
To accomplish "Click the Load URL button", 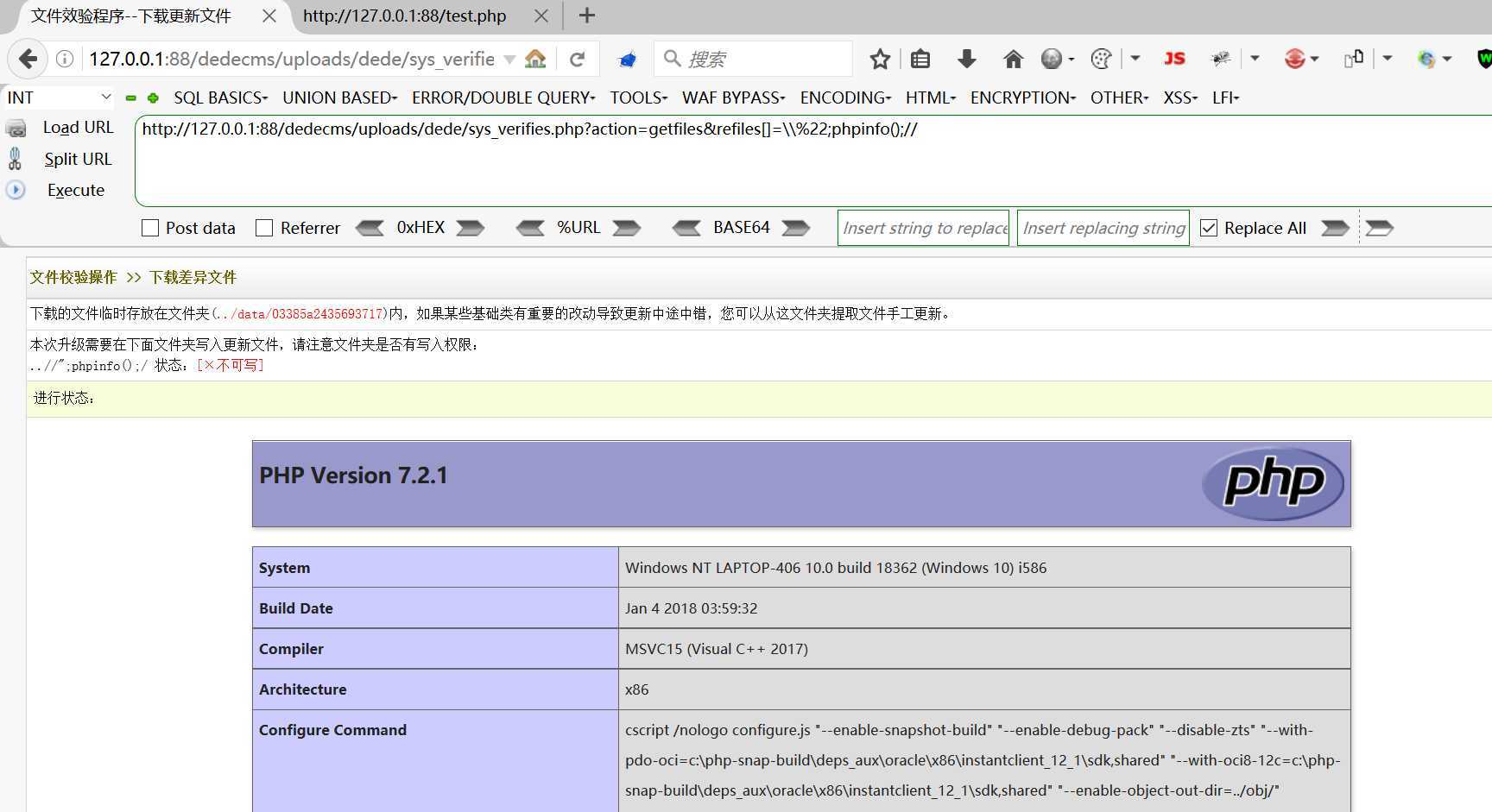I will click(x=79, y=128).
